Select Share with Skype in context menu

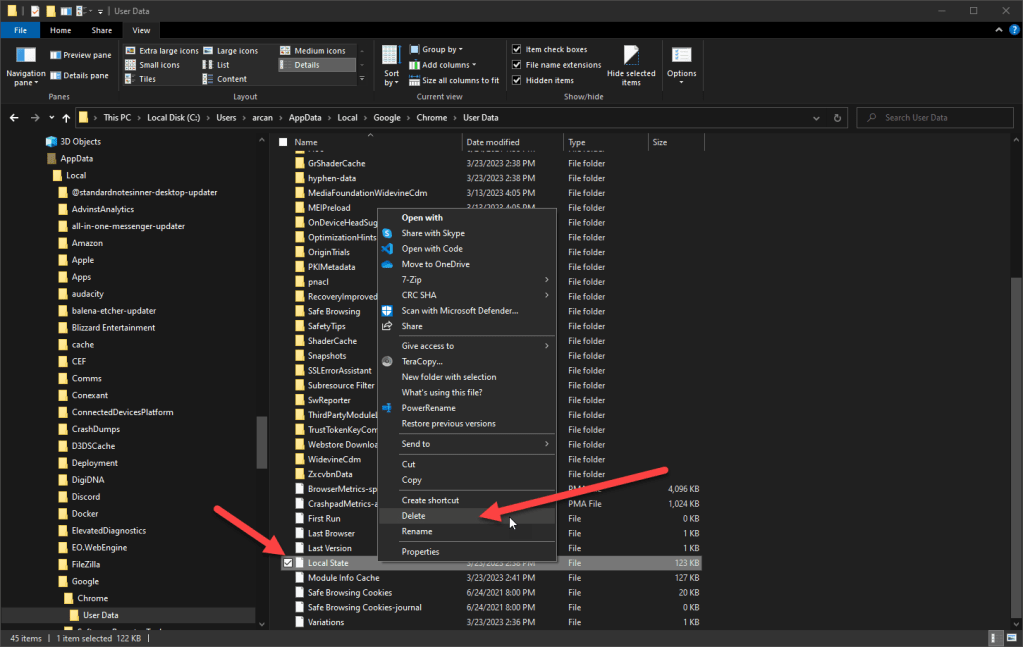(x=433, y=233)
